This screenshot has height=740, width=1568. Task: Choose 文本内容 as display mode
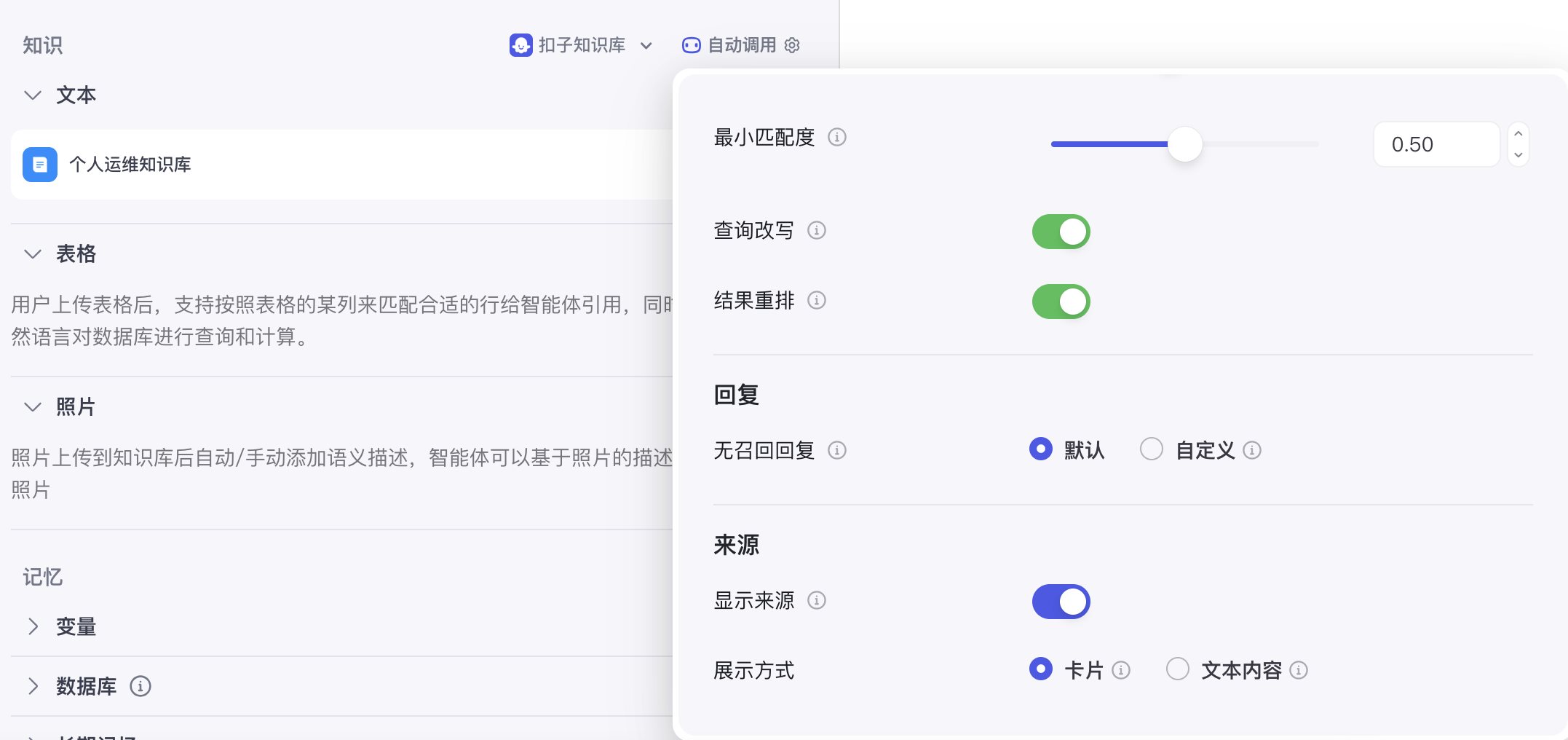click(x=1177, y=669)
